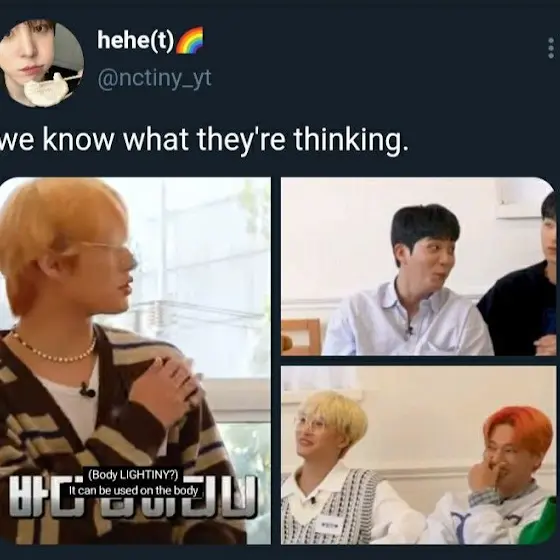Select the tweet text "we know what they're thinking."
The height and width of the screenshot is (560, 560).
pos(204,140)
